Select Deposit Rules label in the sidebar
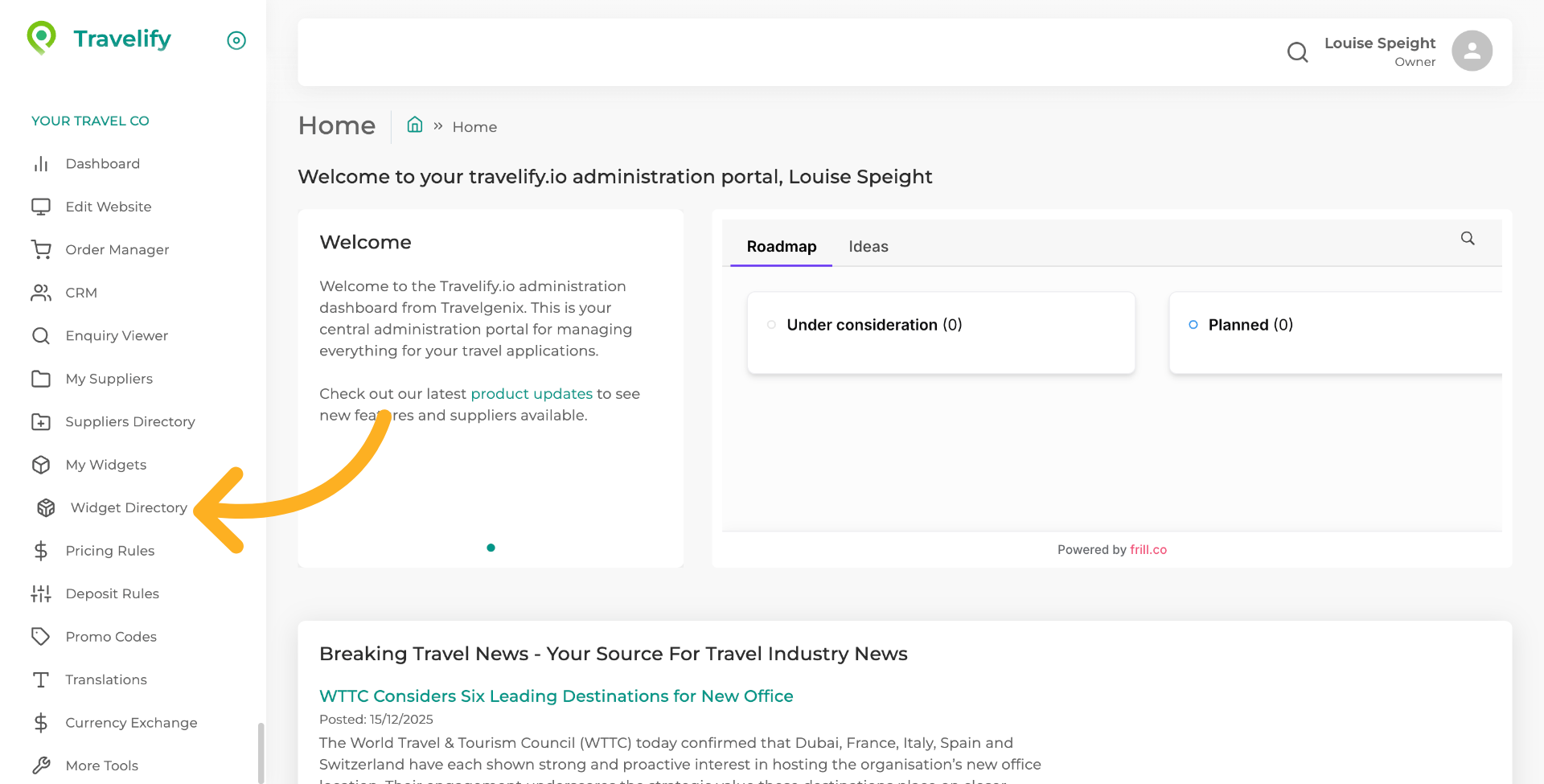1544x784 pixels. point(113,593)
